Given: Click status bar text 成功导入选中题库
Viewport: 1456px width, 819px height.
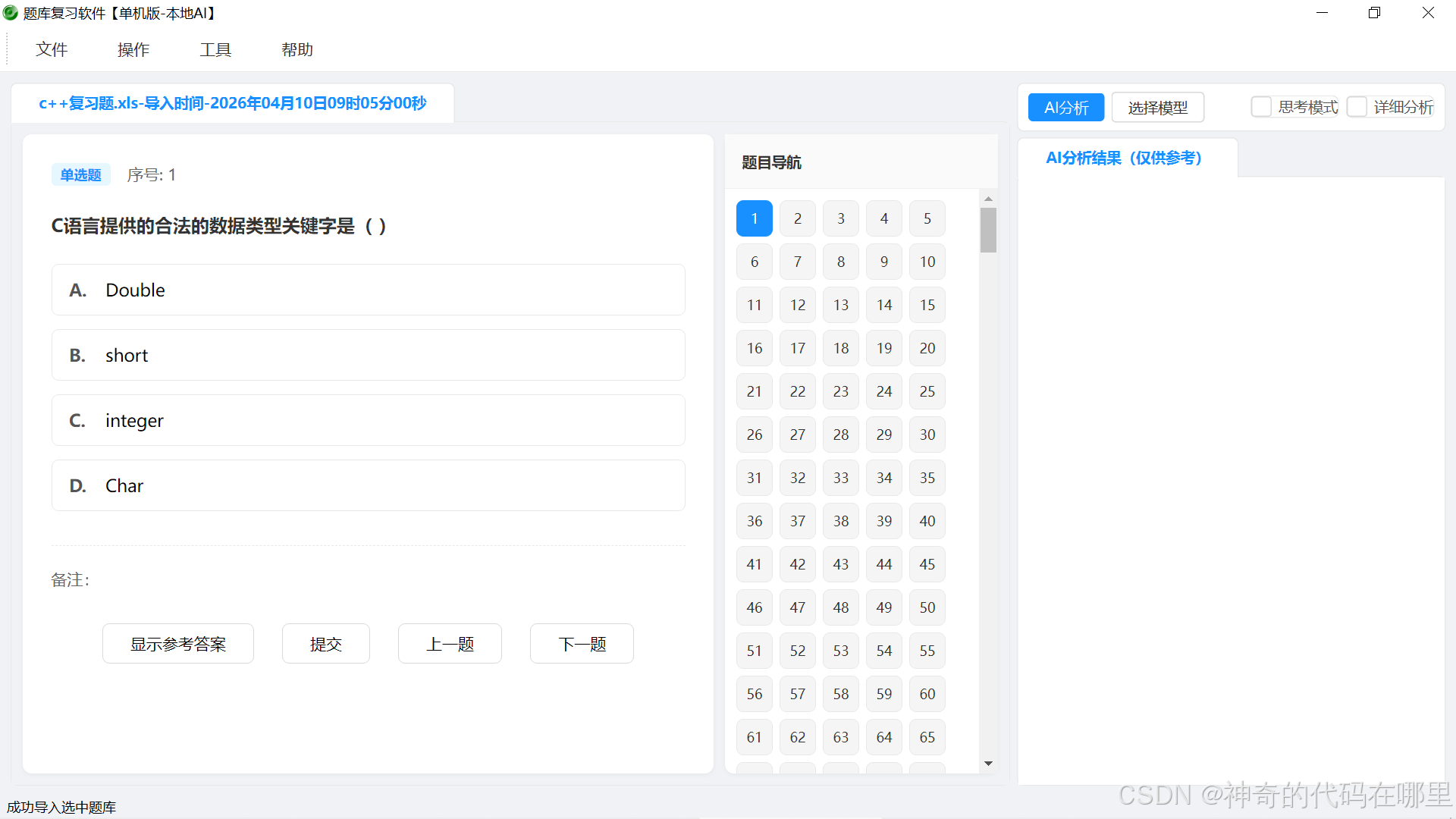Looking at the screenshot, I should (61, 807).
